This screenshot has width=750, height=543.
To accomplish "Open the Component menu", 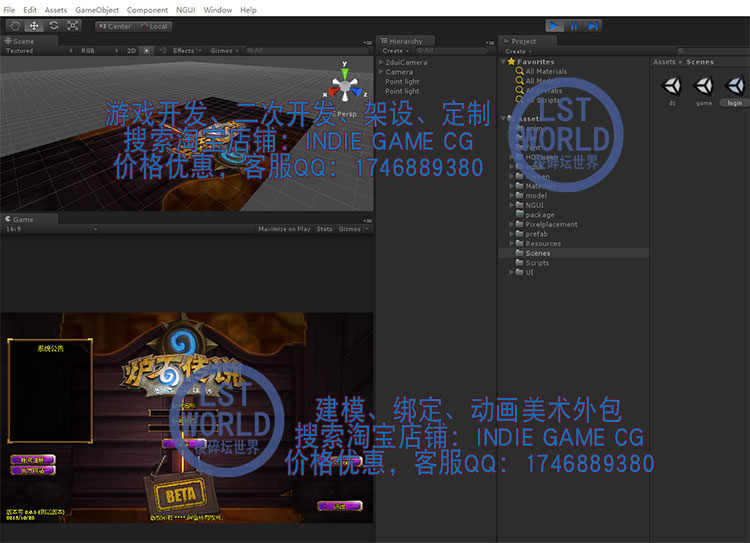I will pos(147,10).
